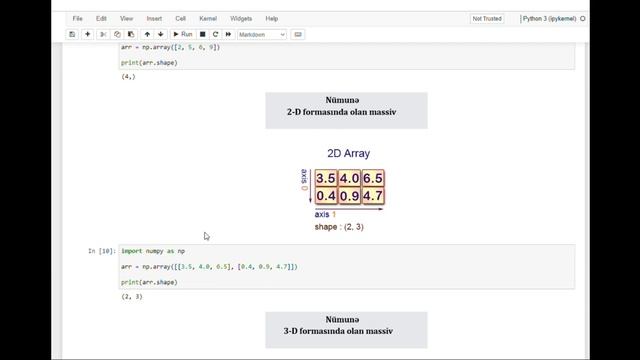This screenshot has height=360, width=640.
Task: Cut the selected cells with scissors icon
Action: (103, 35)
